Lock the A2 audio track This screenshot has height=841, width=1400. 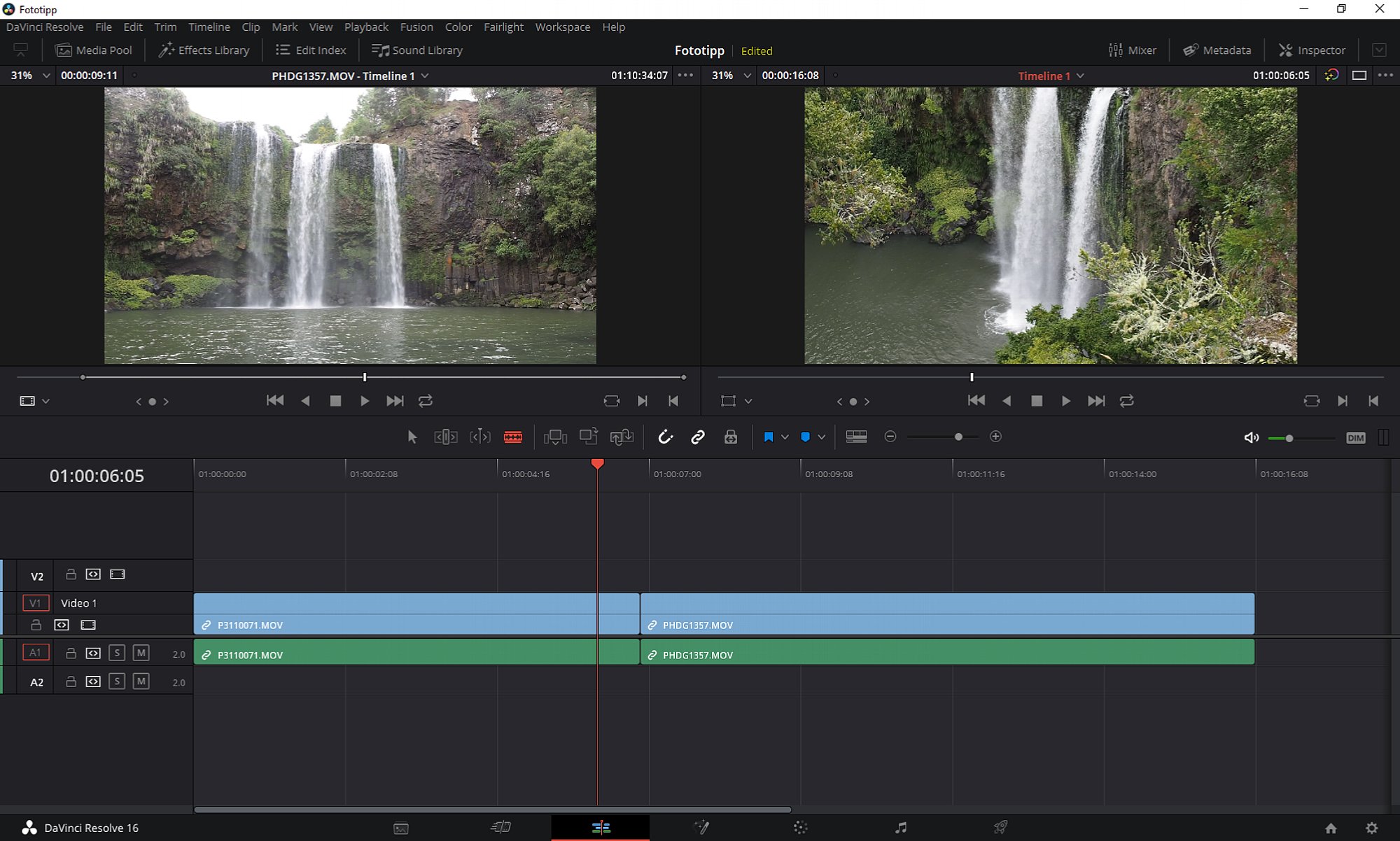coord(71,681)
